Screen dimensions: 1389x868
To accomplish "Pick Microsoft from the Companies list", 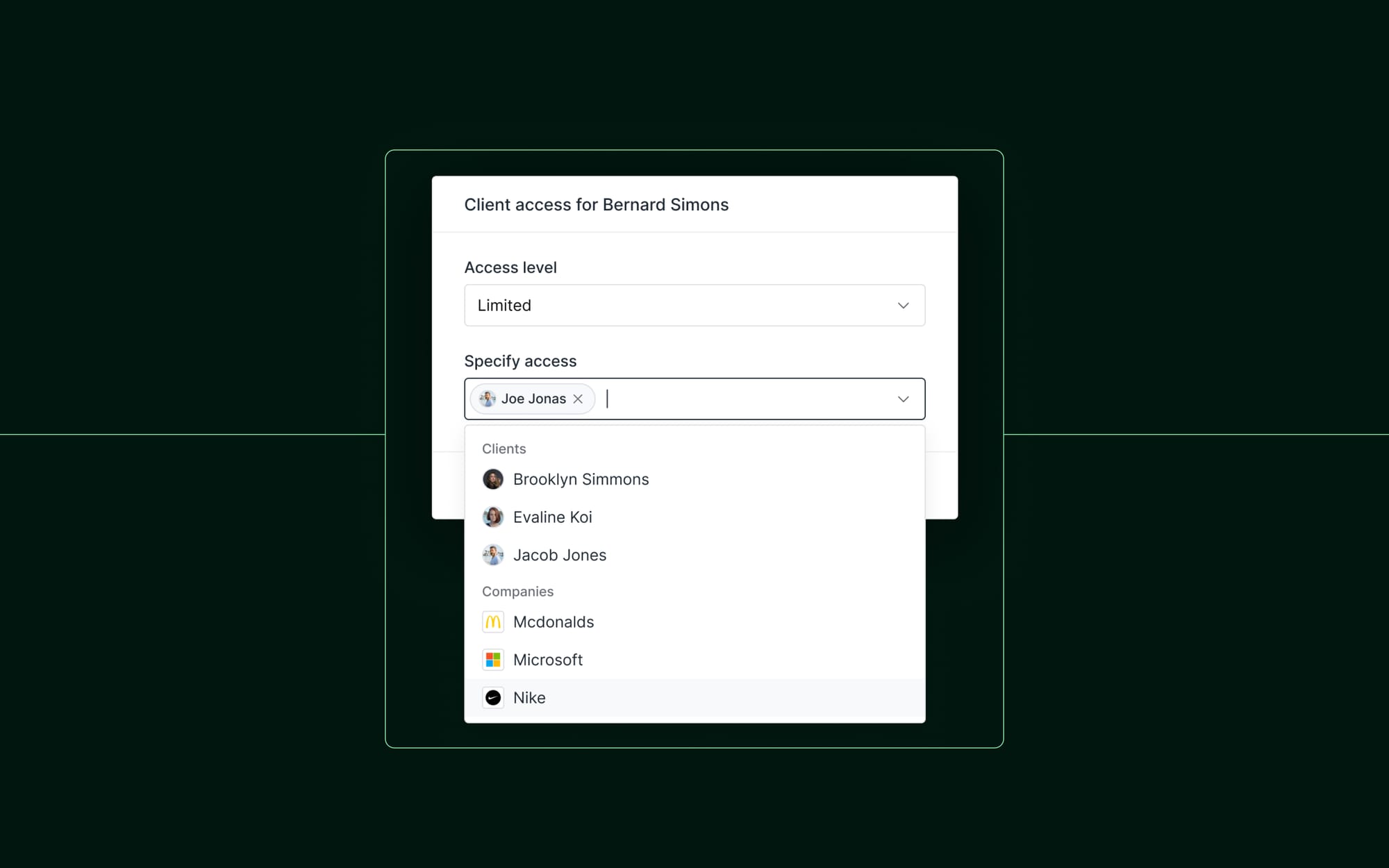I will coord(548,660).
